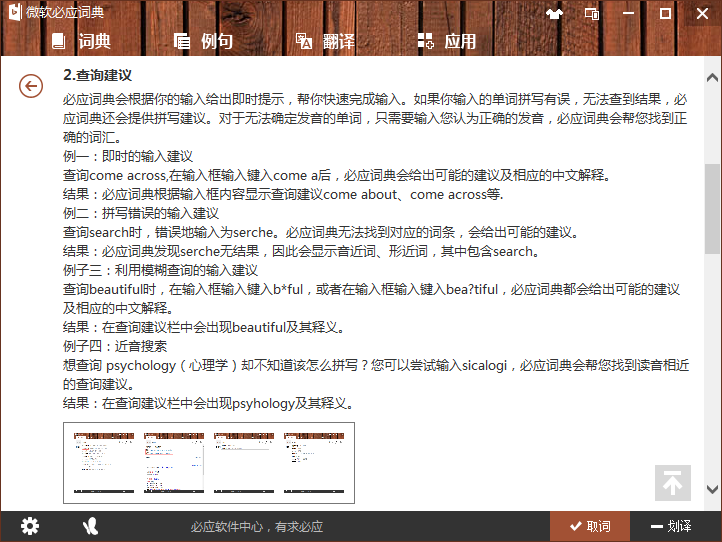Open the third screenshot thumbnail
722x542 pixels.
(244, 463)
